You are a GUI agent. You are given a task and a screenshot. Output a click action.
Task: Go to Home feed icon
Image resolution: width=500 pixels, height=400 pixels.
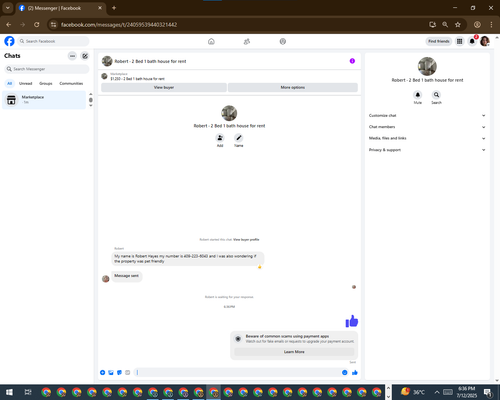tap(211, 41)
